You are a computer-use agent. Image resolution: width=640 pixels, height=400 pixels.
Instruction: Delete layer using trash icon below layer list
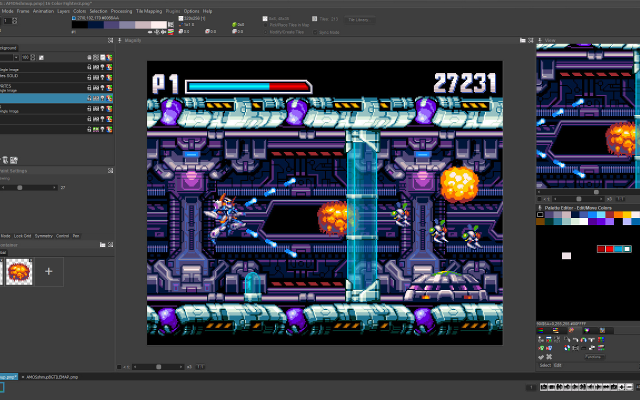click(x=6, y=160)
